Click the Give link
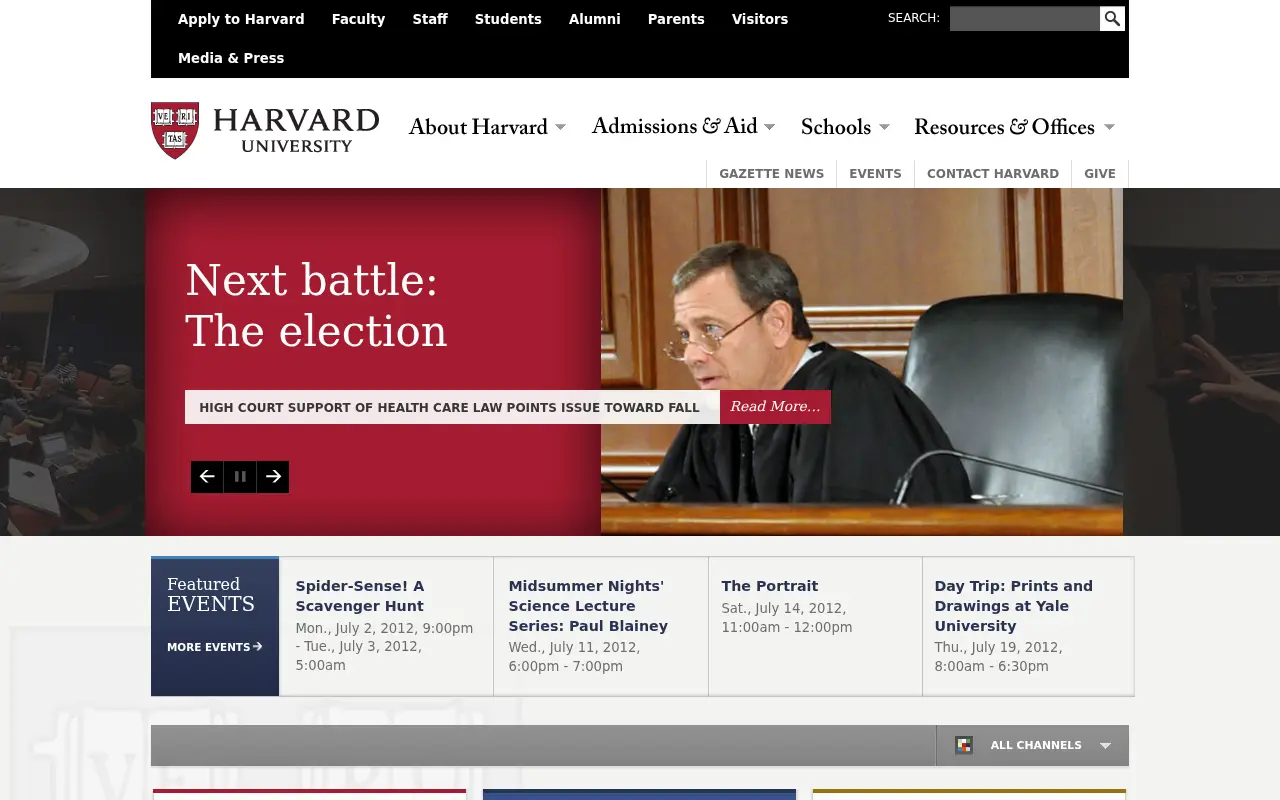Screen dimensions: 1280x800 coord(1100,173)
